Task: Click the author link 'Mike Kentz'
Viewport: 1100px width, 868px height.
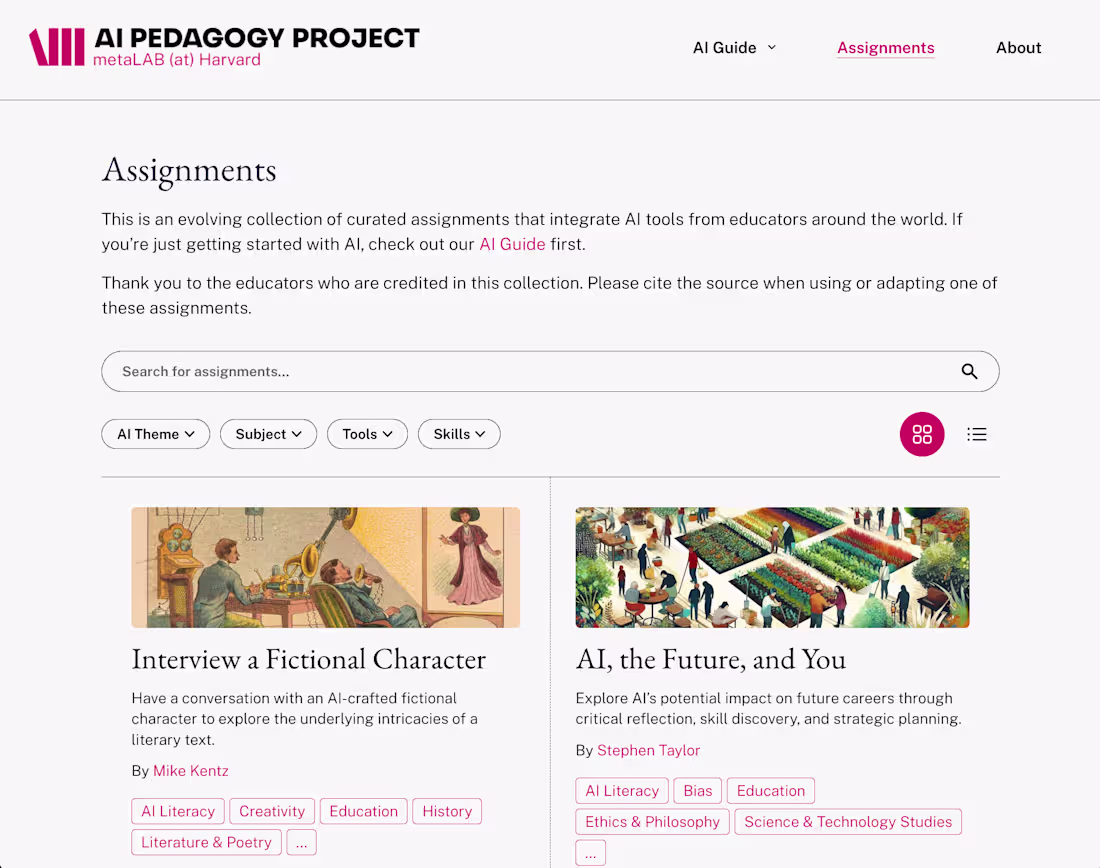Action: pyautogui.click(x=190, y=770)
